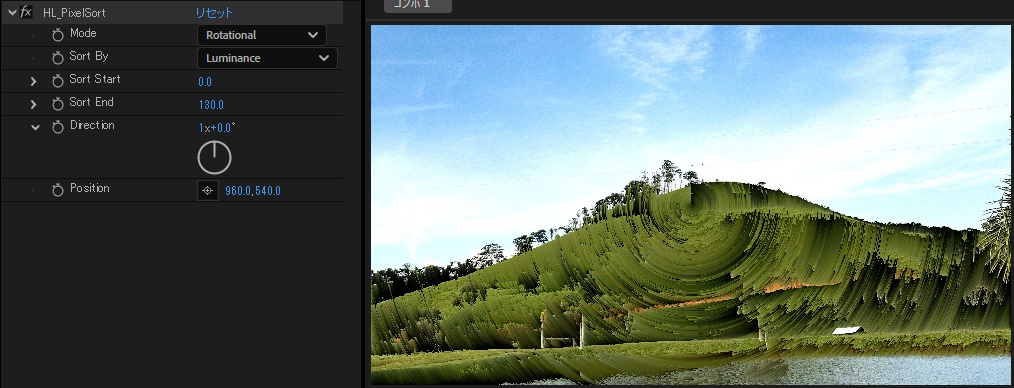Click the Direction angle dial

coord(214,157)
